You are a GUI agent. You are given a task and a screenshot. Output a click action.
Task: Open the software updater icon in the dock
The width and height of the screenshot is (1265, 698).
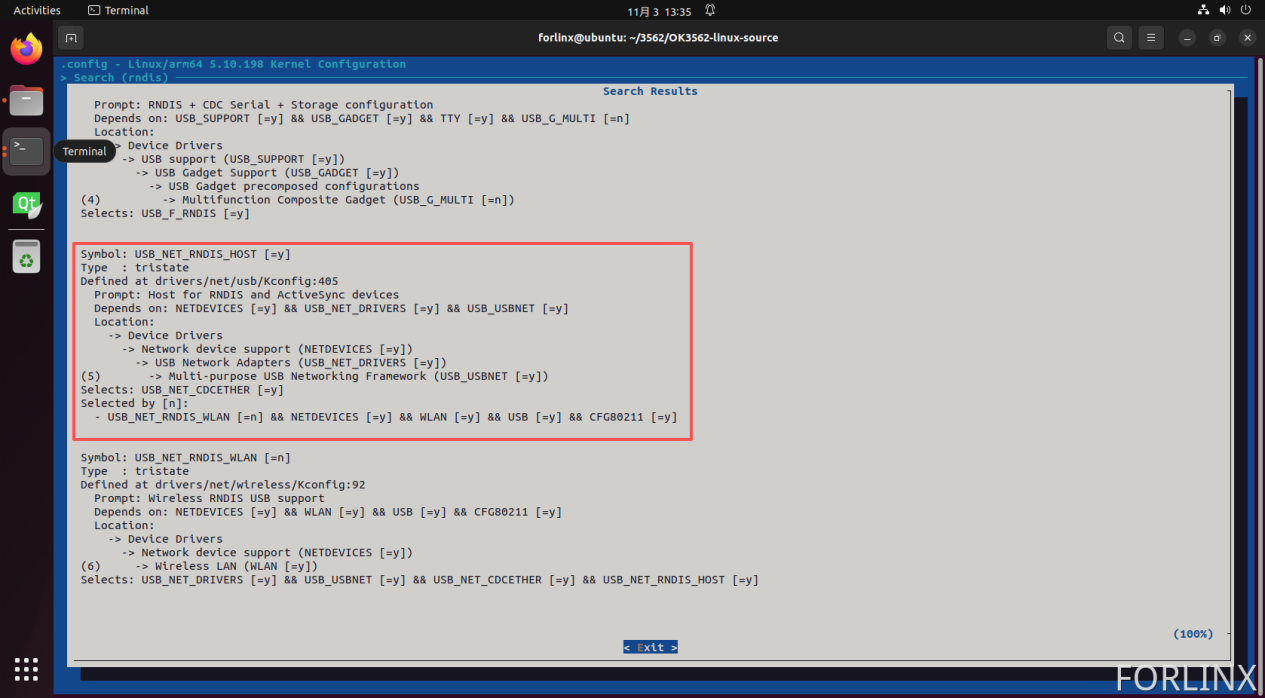[x=25, y=257]
